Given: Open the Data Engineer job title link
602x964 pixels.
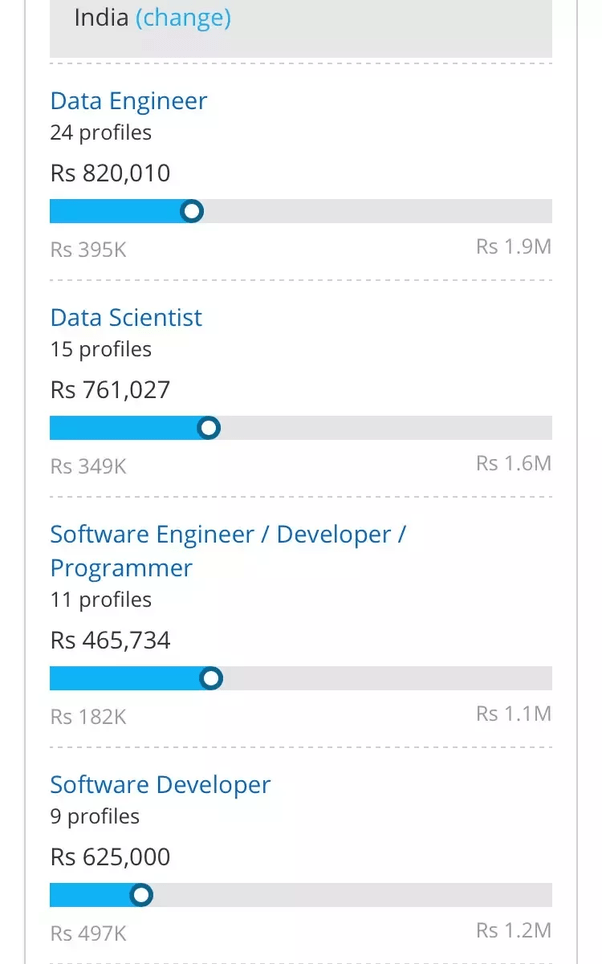Looking at the screenshot, I should pos(129,101).
